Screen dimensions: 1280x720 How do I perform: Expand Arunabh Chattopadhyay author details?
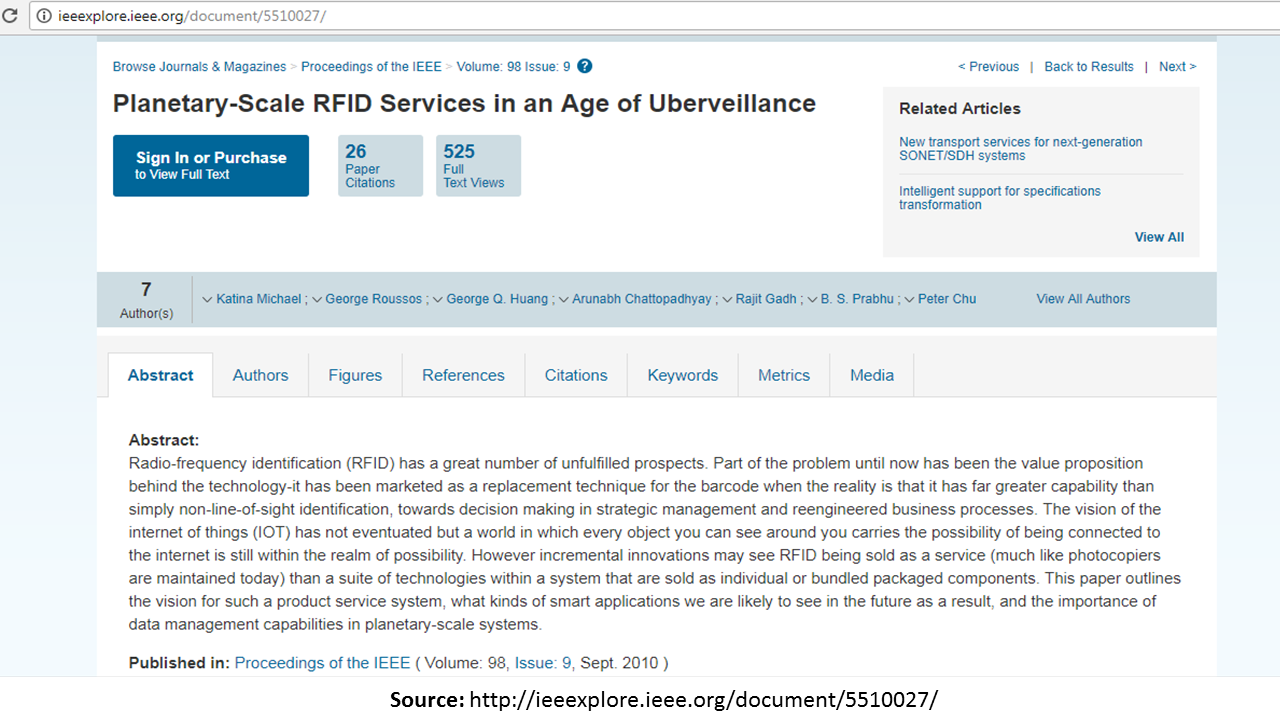[x=564, y=299]
